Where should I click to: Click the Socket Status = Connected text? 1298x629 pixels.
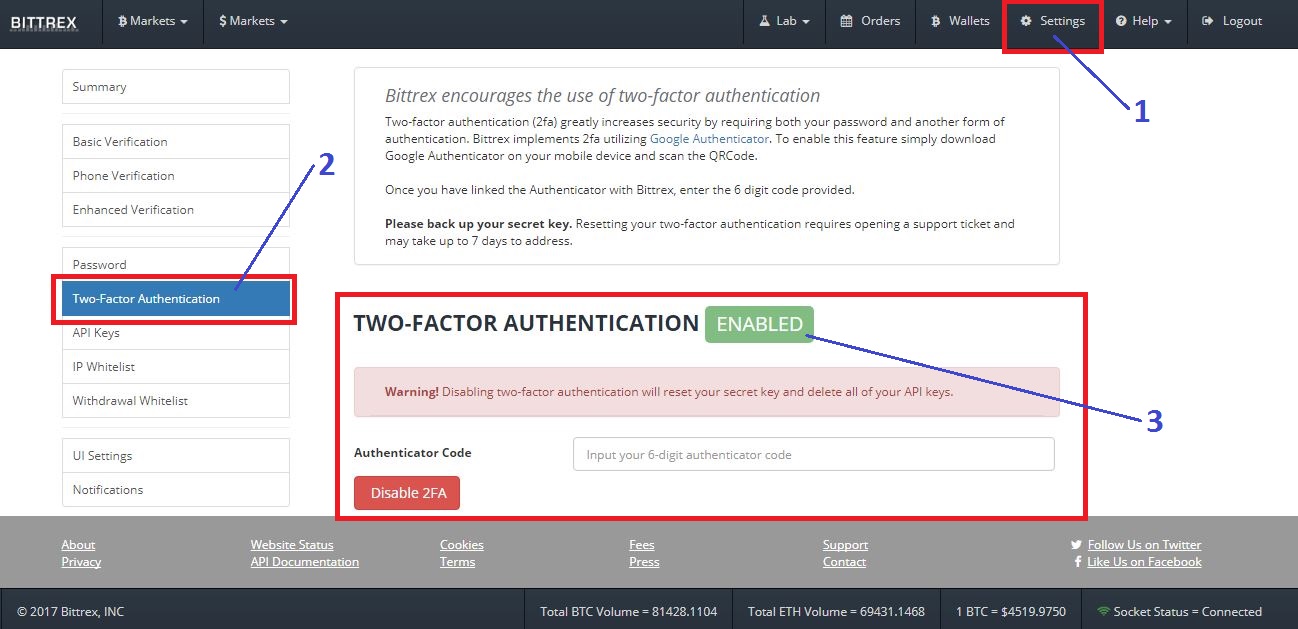(1188, 612)
